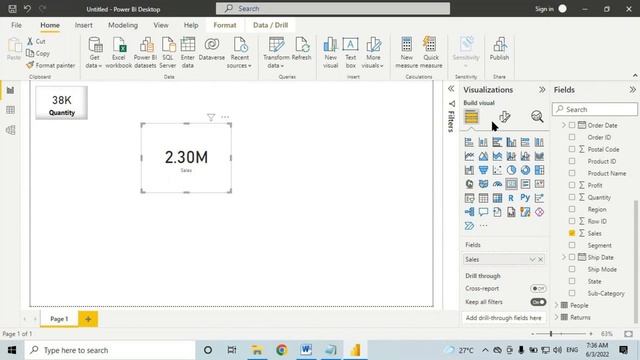
Task: Select the Pie chart visual
Action: pos(511,170)
